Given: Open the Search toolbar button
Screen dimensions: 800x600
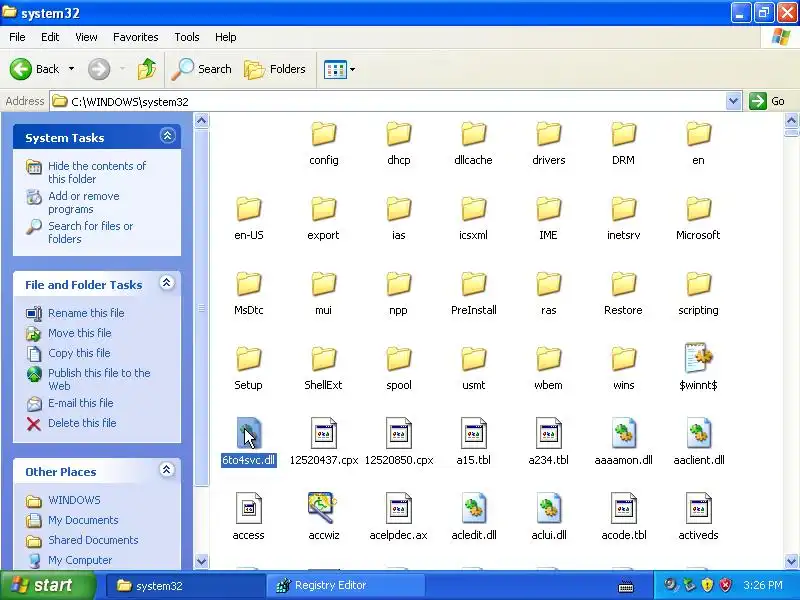Looking at the screenshot, I should (x=202, y=69).
